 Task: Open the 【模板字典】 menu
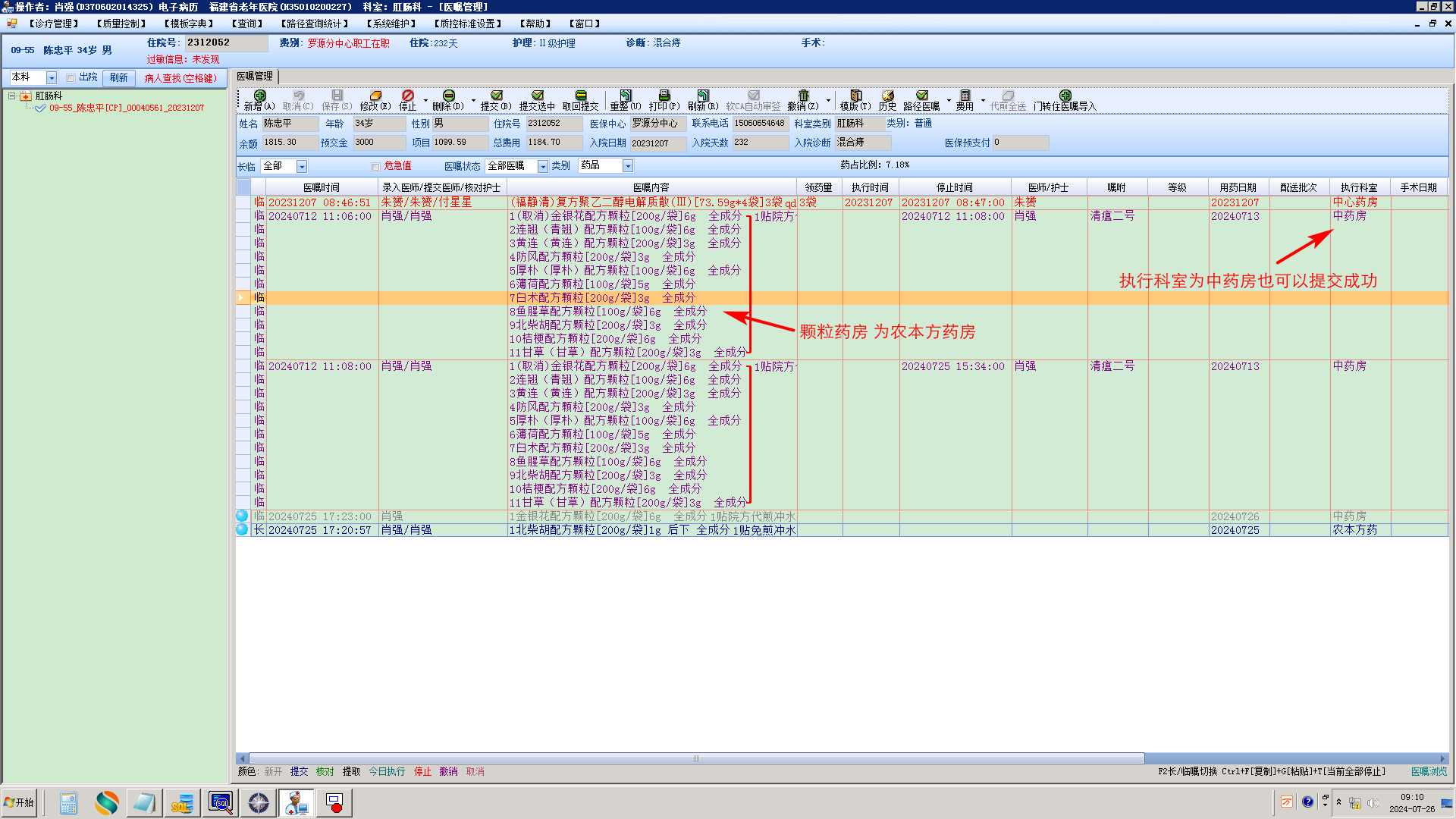click(189, 24)
